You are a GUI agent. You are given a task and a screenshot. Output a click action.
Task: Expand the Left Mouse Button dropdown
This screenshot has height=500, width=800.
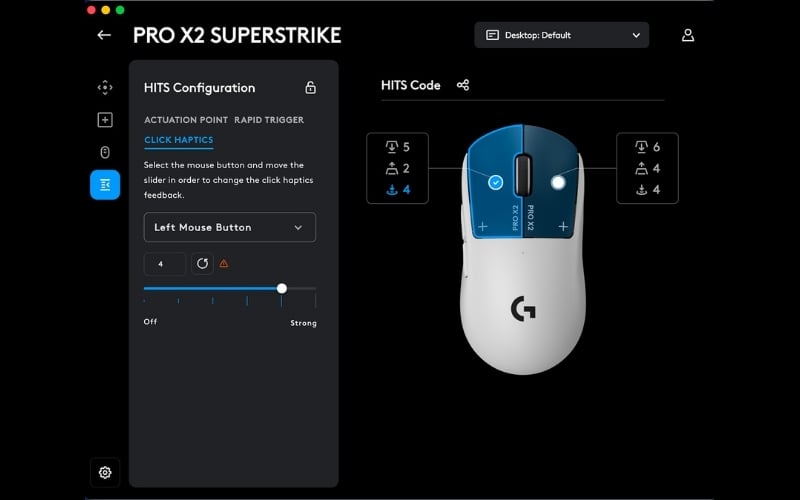pos(229,227)
